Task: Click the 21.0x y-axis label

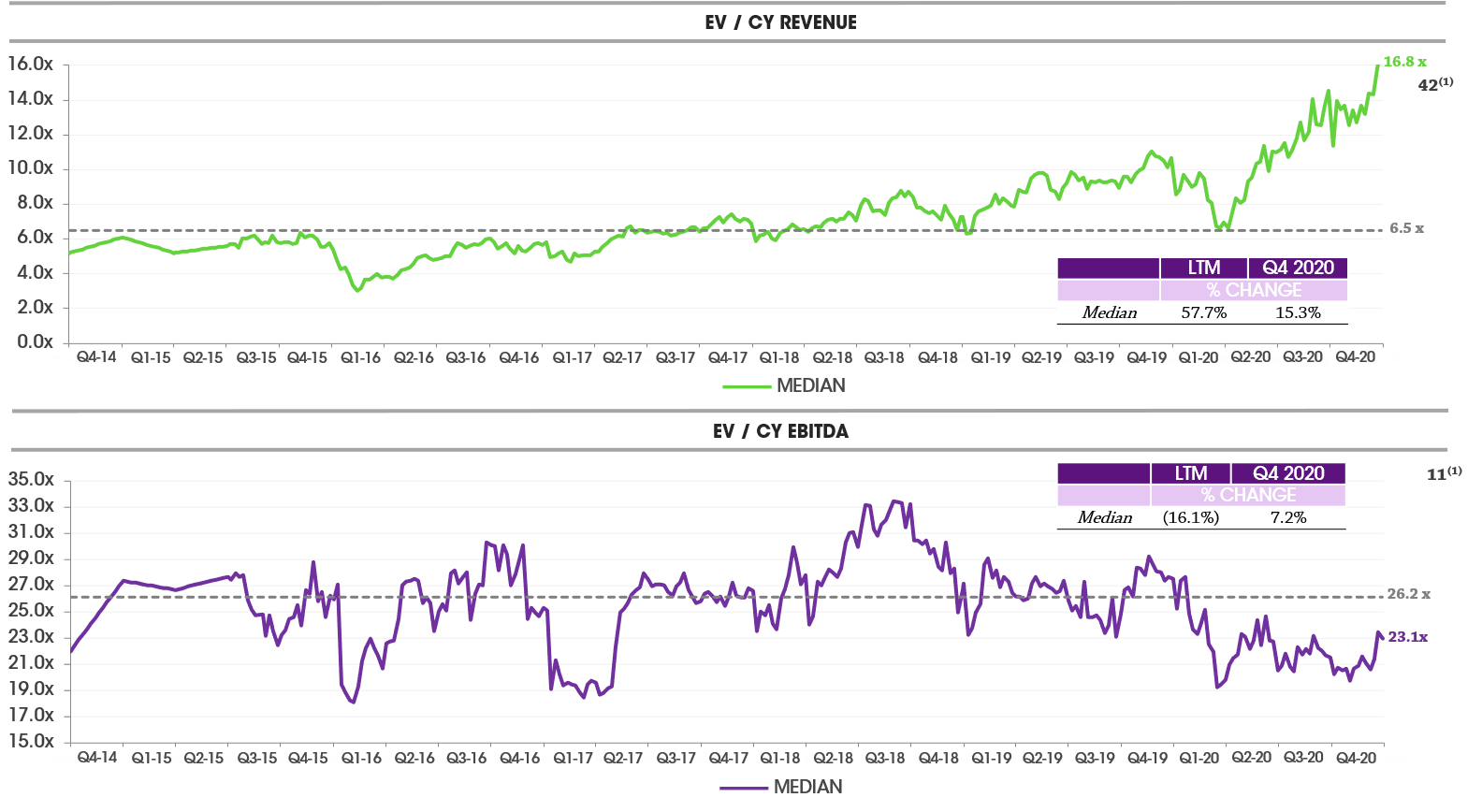Action: (x=31, y=662)
